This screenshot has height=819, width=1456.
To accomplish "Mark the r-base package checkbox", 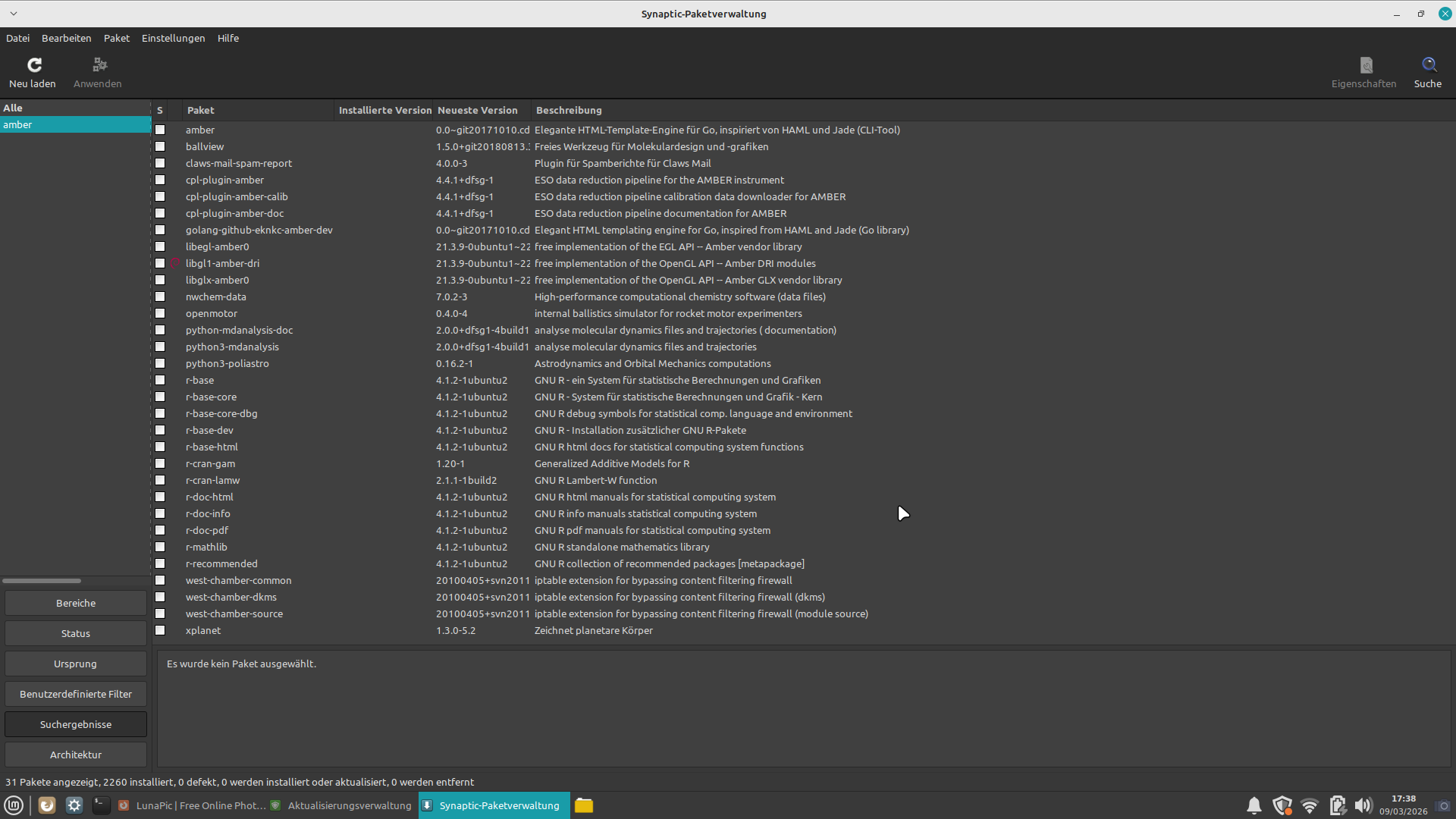I will [160, 381].
